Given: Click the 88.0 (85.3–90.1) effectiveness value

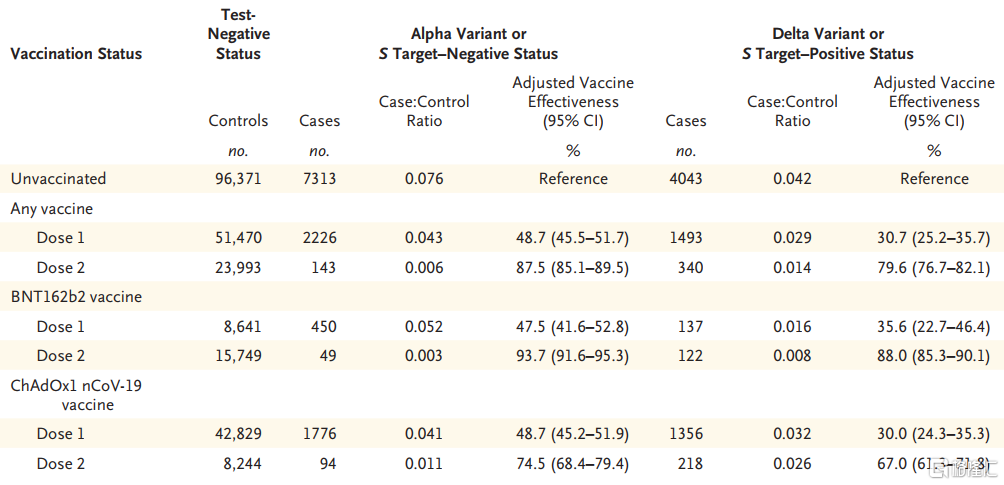Looking at the screenshot, I should tap(934, 356).
